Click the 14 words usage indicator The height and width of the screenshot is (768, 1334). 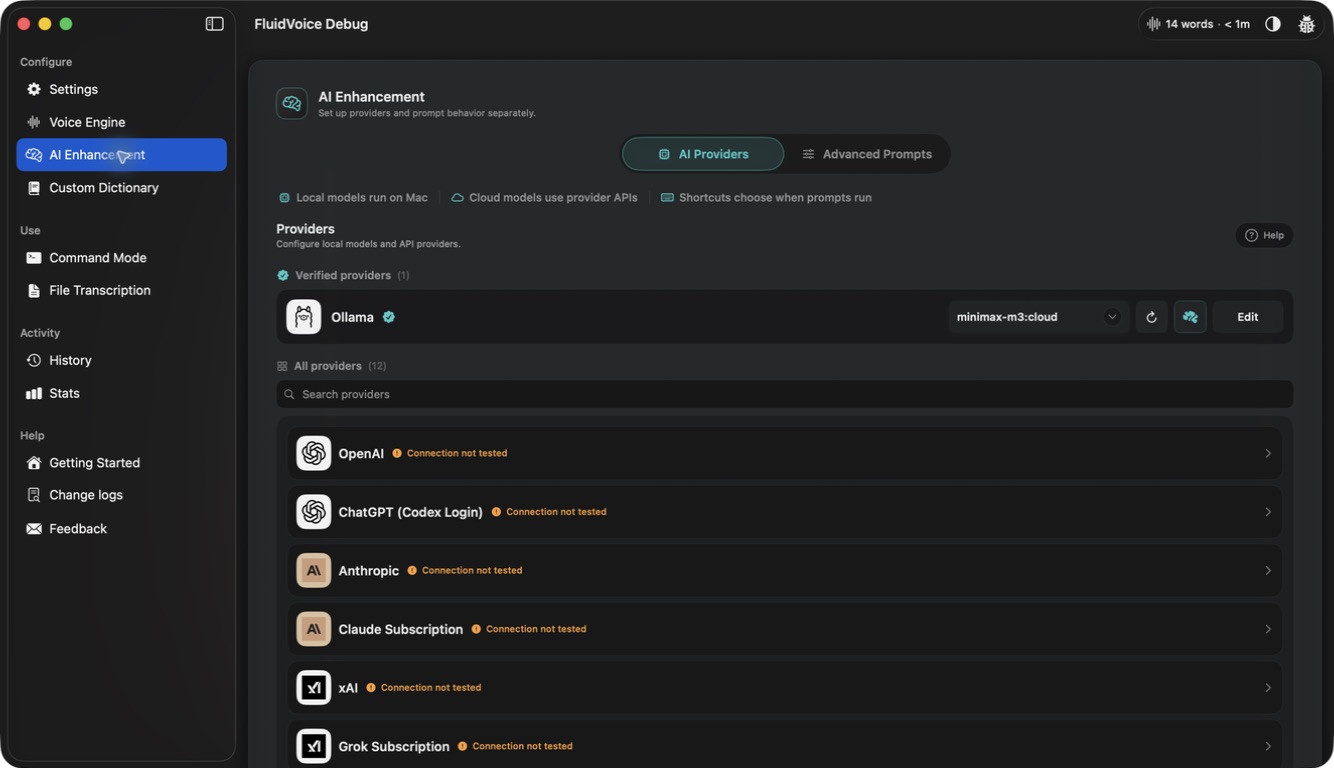coord(1198,24)
